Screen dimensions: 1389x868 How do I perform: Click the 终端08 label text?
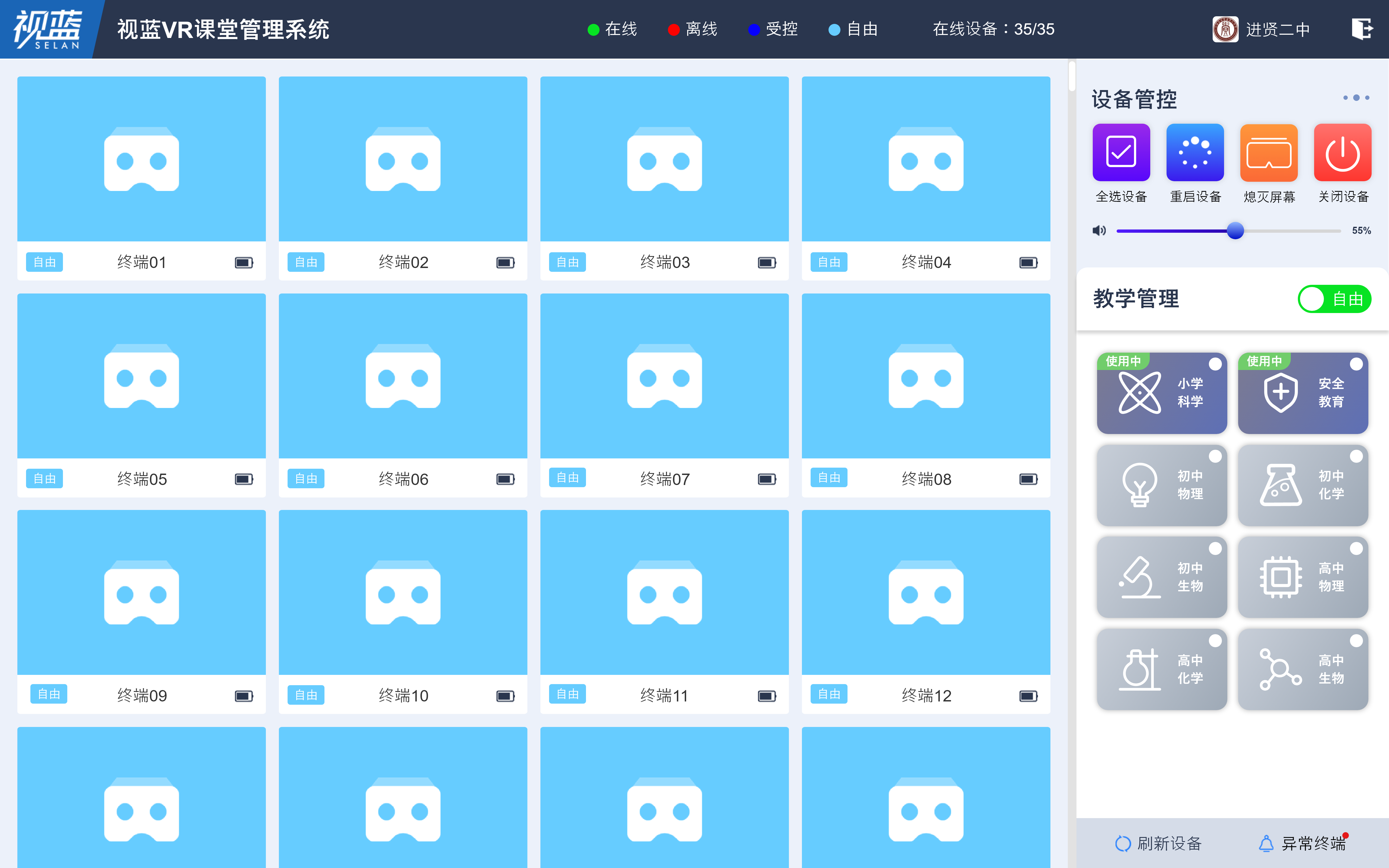coord(926,479)
